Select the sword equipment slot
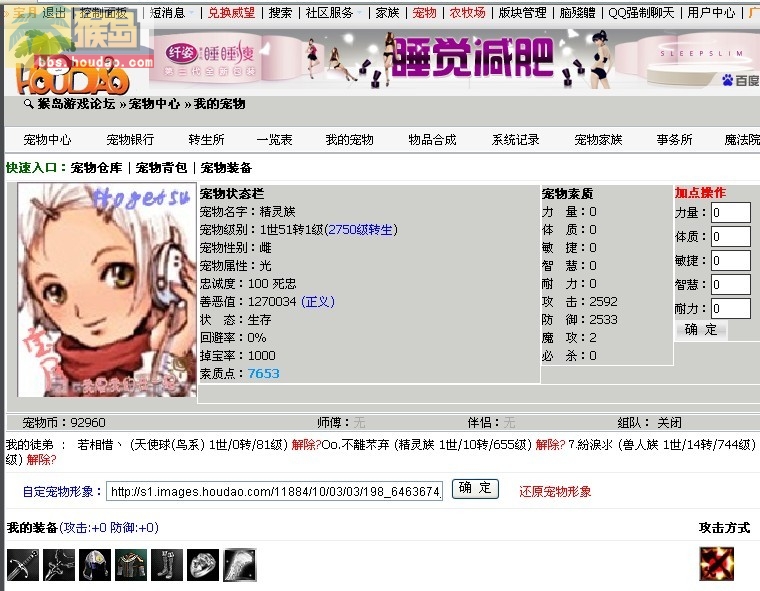760x591 pixels. pos(23,565)
